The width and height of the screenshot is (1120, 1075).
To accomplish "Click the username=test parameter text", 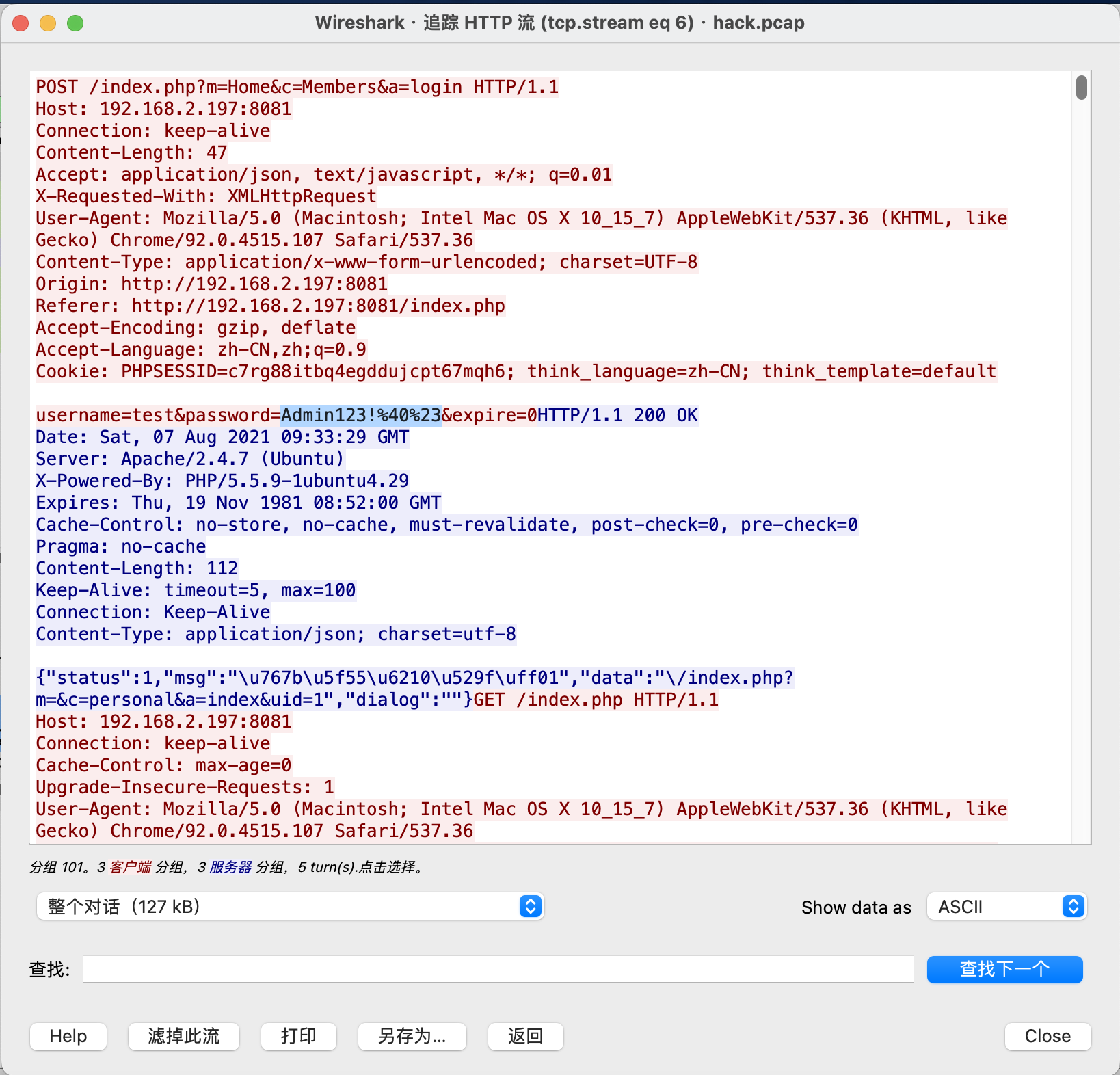I will tap(105, 415).
